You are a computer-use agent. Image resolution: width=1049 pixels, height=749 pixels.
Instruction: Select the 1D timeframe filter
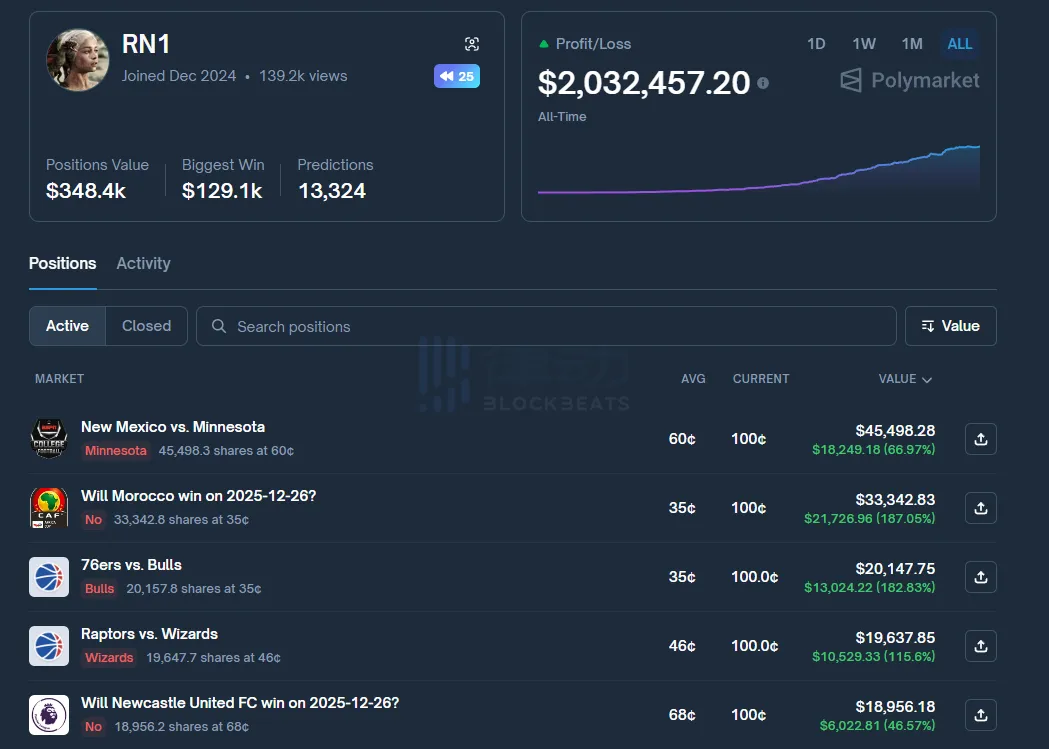pos(816,44)
